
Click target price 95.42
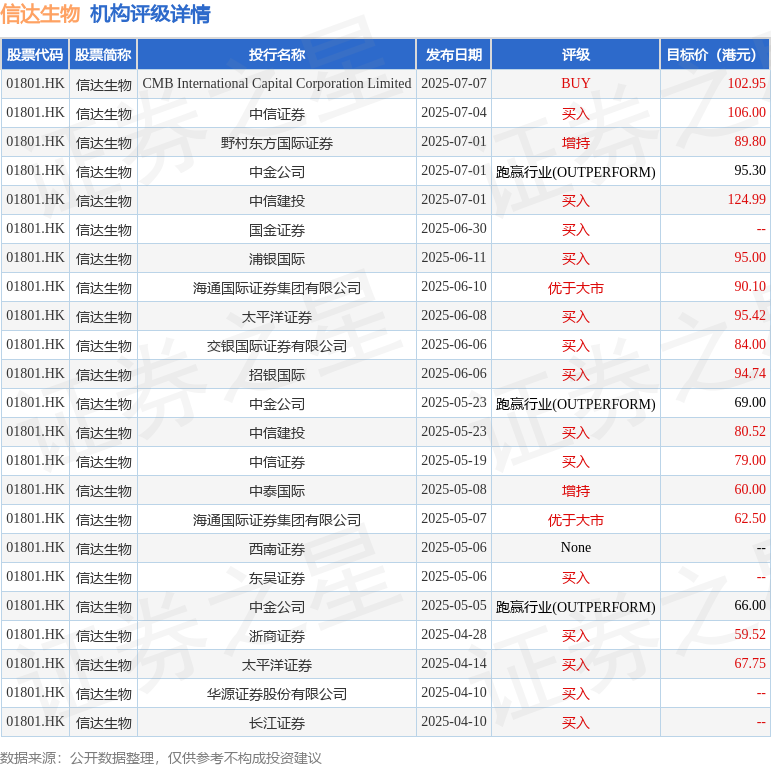[750, 316]
